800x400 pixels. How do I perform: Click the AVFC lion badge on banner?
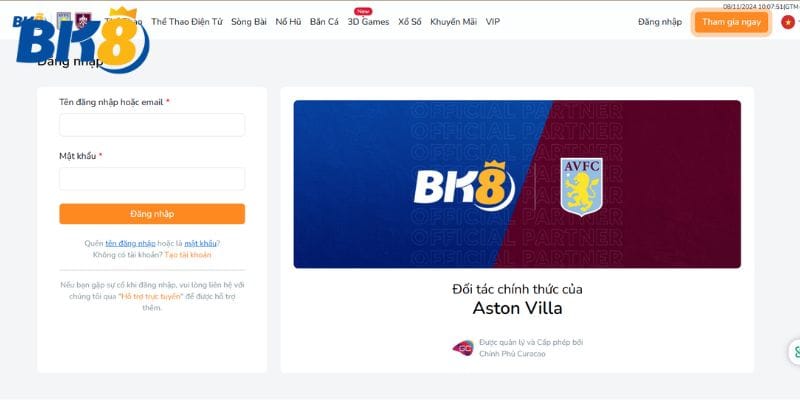click(x=581, y=187)
